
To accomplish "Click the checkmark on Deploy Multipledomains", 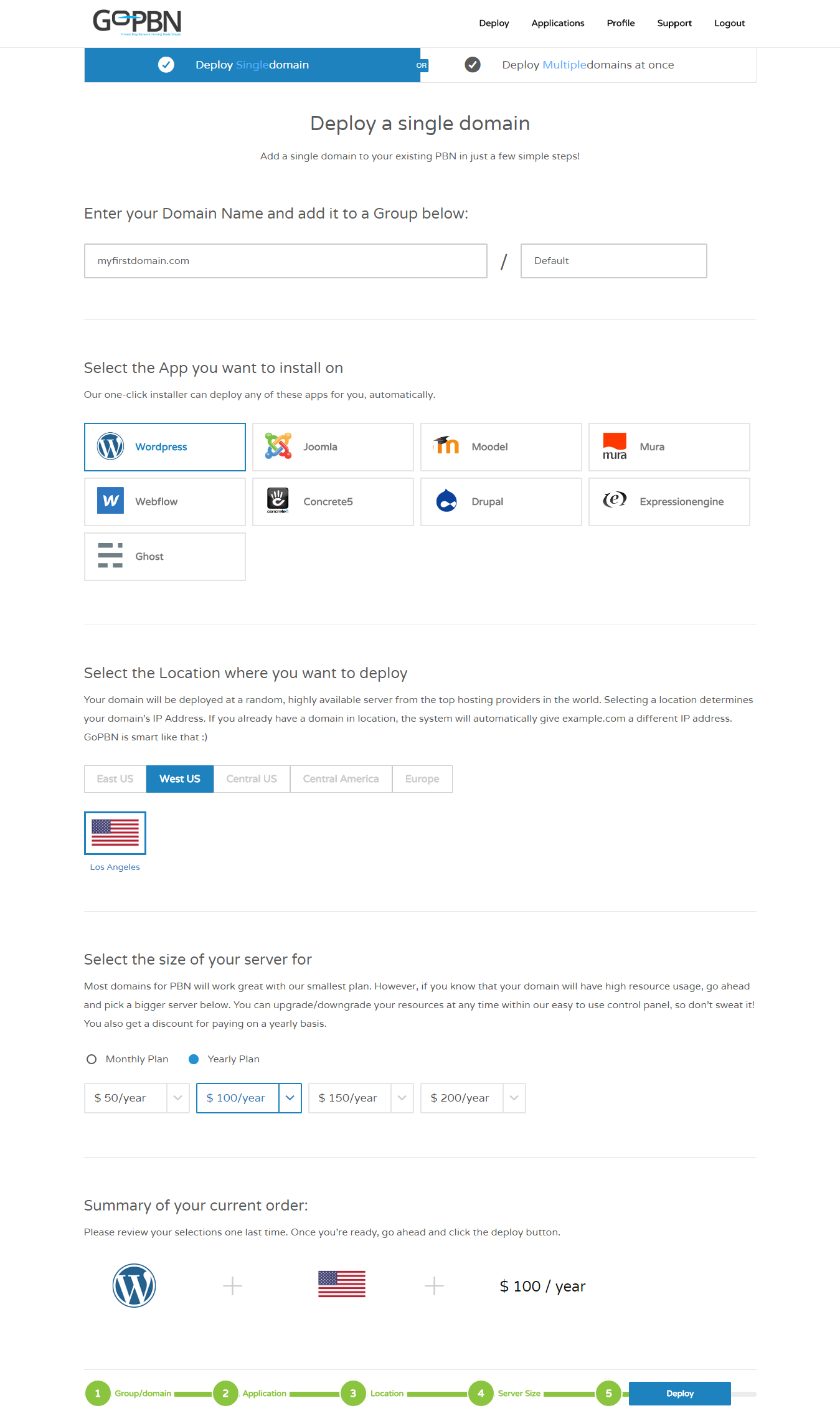I will tap(473, 65).
